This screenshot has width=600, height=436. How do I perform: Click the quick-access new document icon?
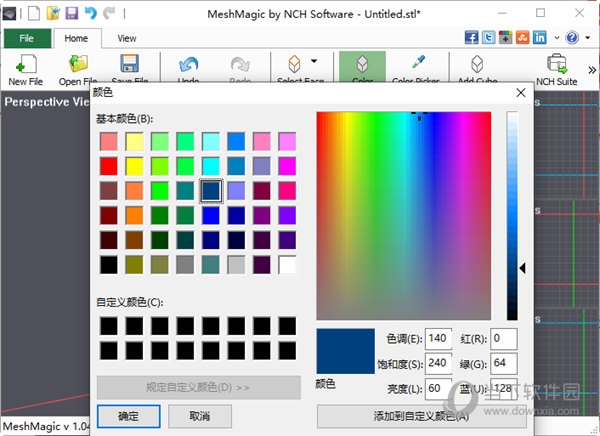[x=34, y=13]
